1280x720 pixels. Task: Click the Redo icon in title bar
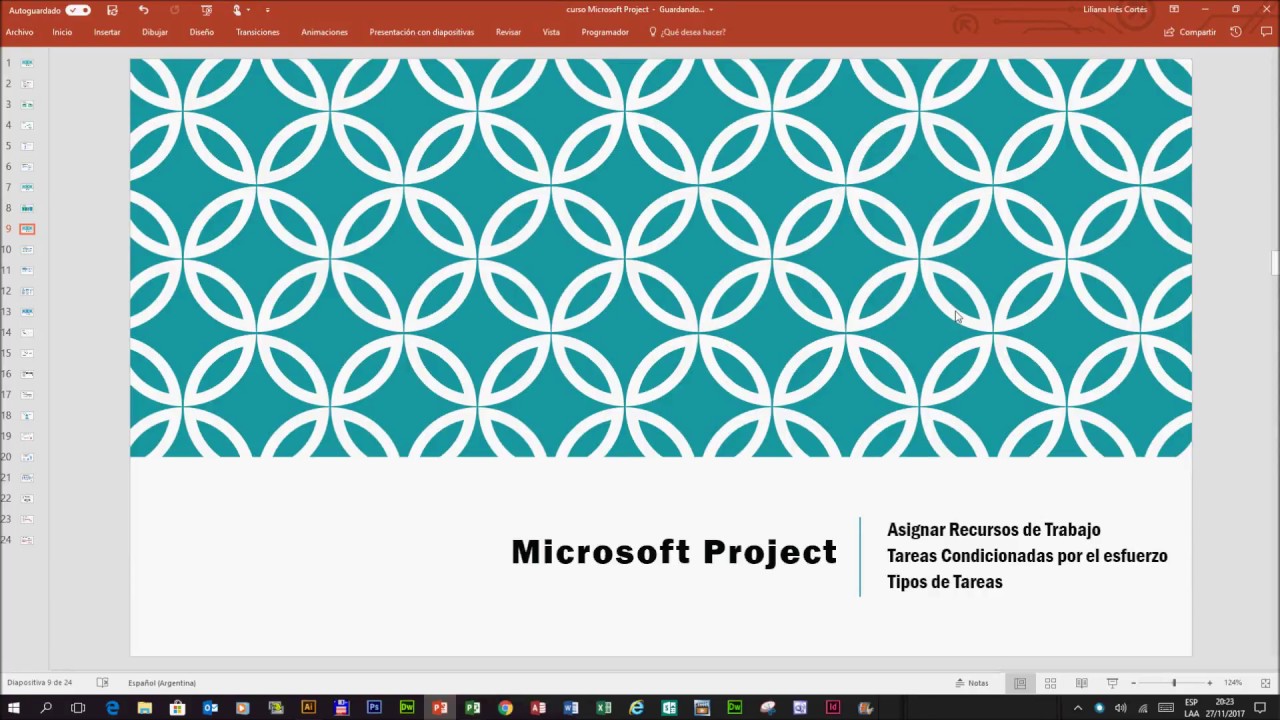coord(175,10)
